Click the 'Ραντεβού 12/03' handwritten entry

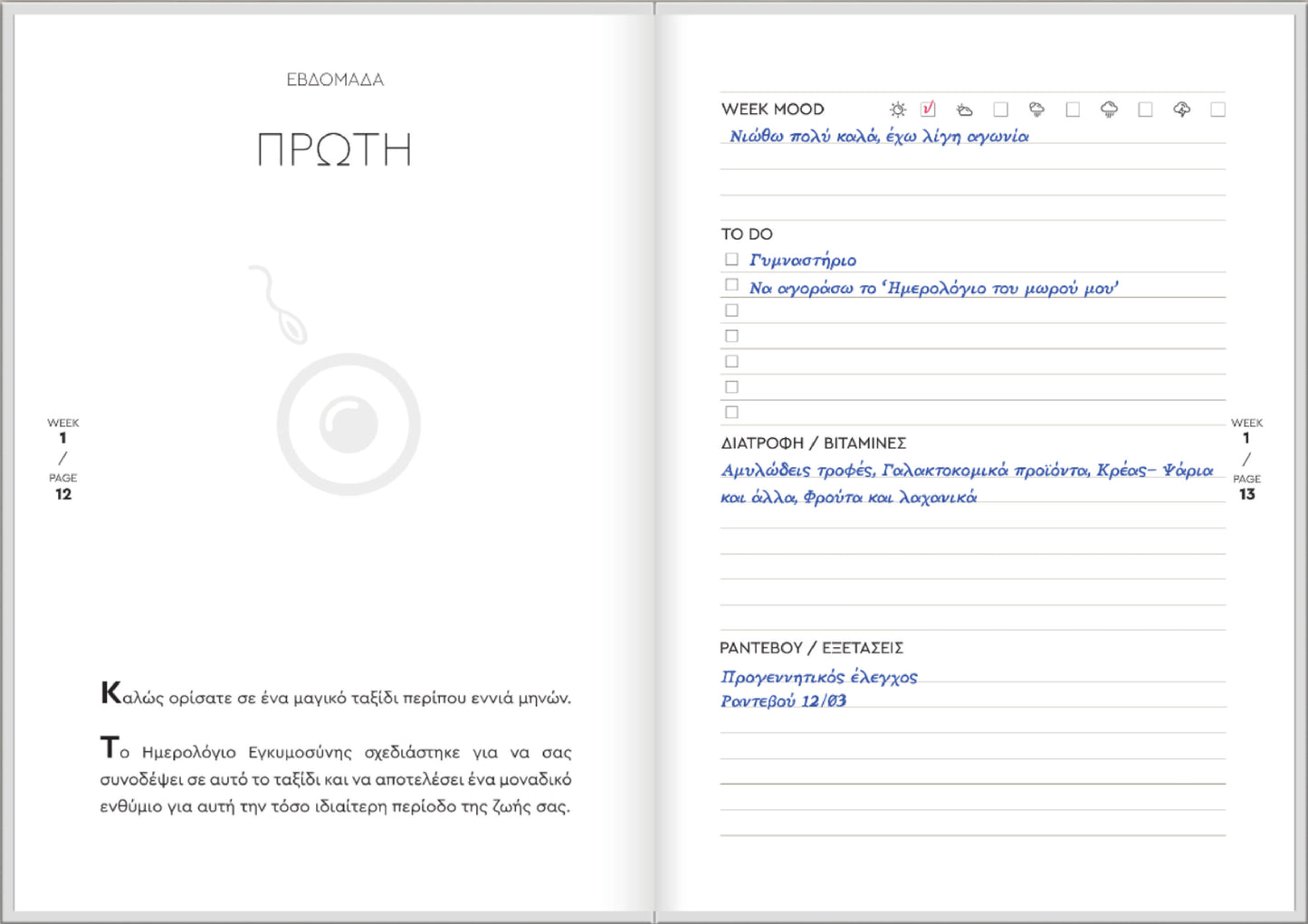[783, 701]
